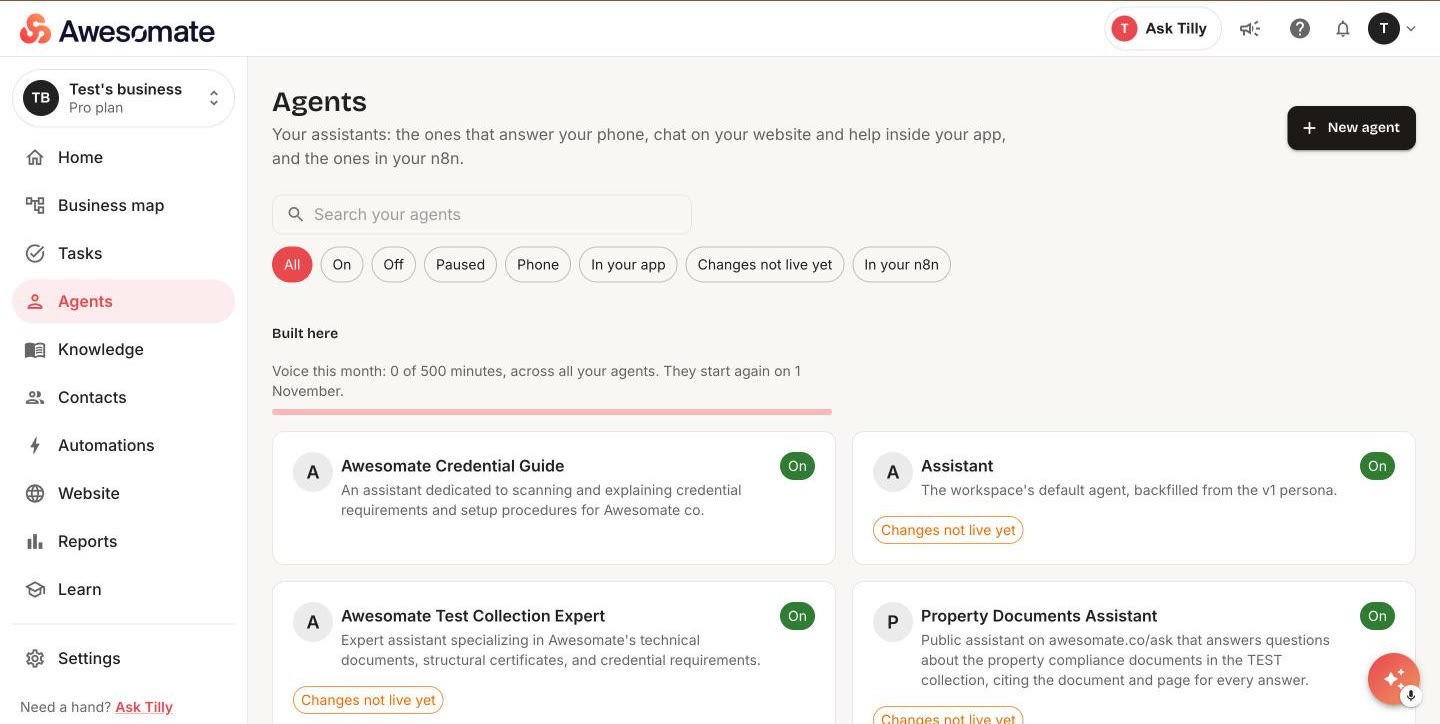Image resolution: width=1440 pixels, height=724 pixels.
Task: Click Changes not live yet badge on Assistant
Action: 948,530
